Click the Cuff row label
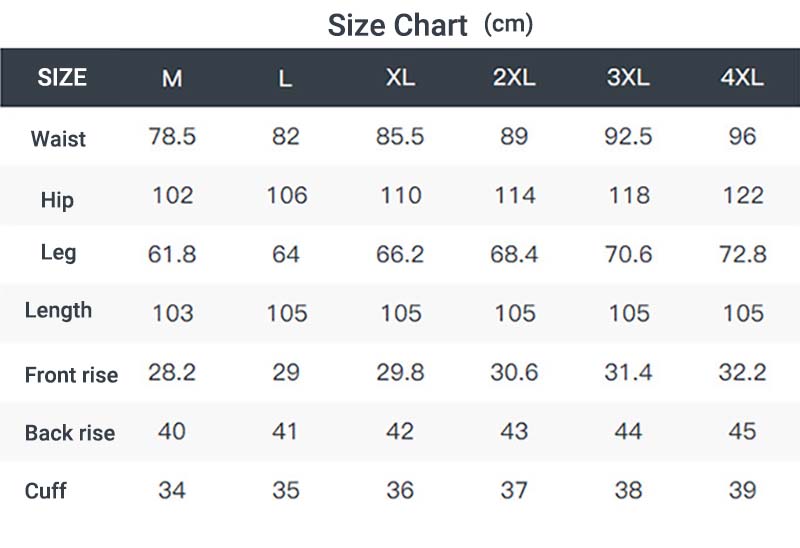This screenshot has width=800, height=548. tap(45, 491)
